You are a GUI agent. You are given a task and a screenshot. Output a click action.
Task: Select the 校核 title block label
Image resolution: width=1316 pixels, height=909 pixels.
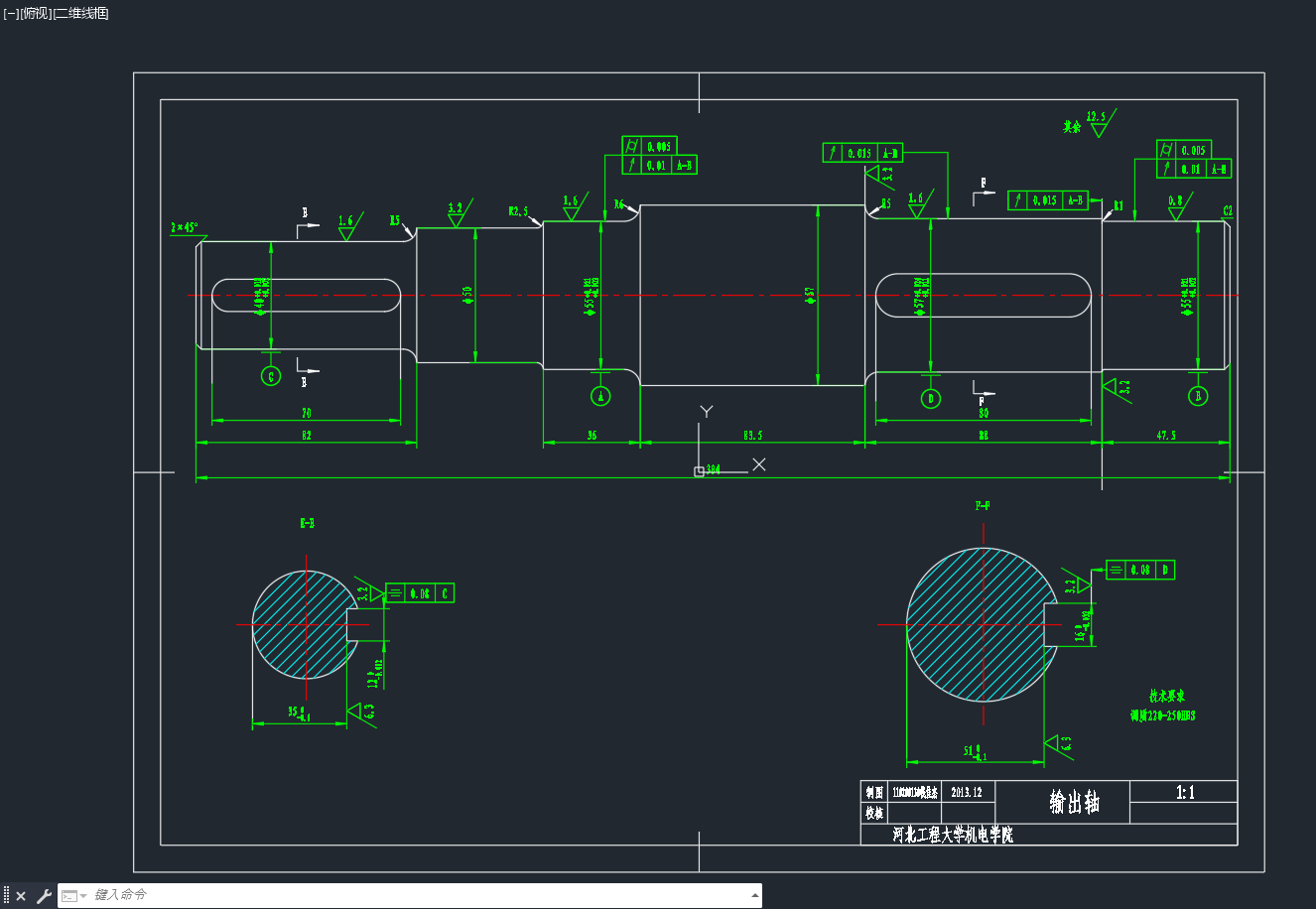point(873,813)
